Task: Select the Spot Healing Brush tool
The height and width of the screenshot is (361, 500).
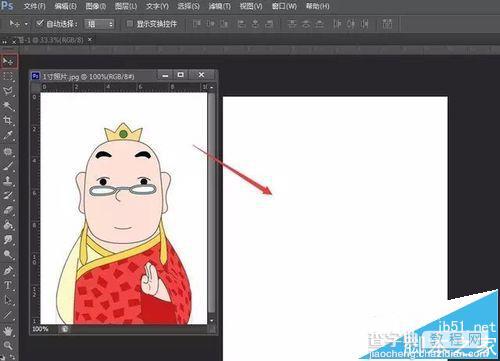Action: (x=8, y=152)
